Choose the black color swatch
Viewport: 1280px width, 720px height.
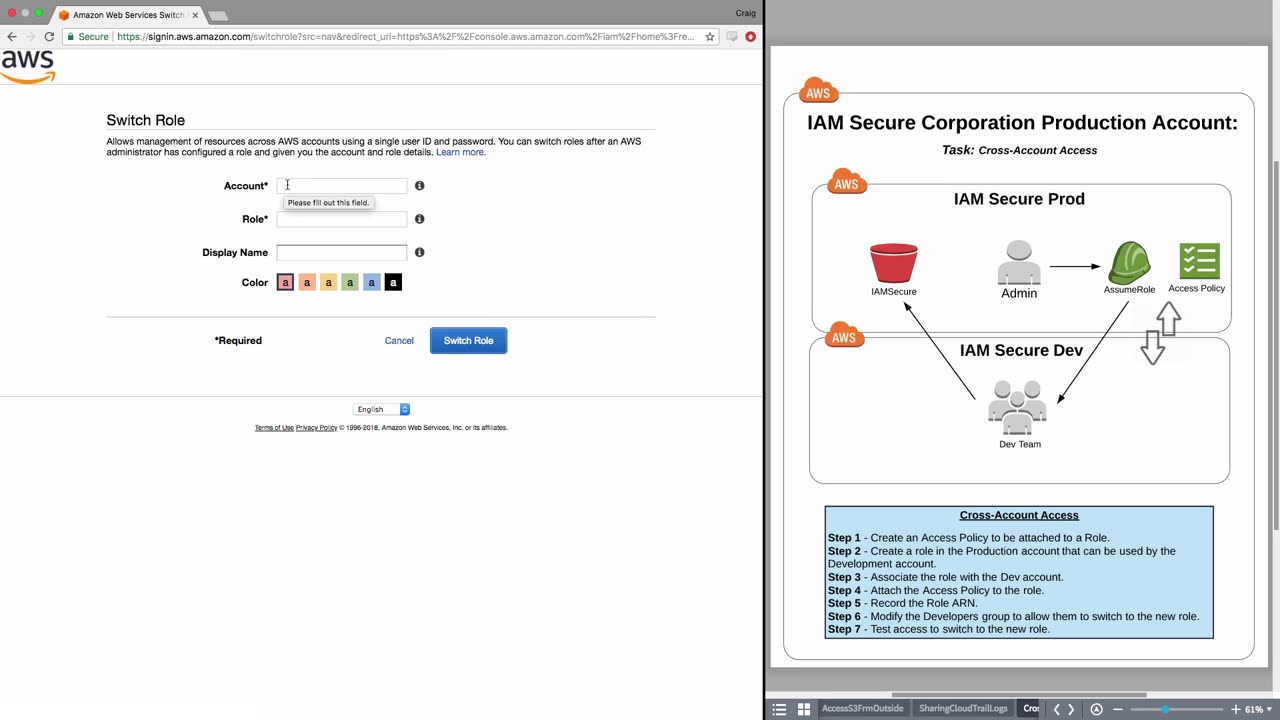(x=393, y=283)
